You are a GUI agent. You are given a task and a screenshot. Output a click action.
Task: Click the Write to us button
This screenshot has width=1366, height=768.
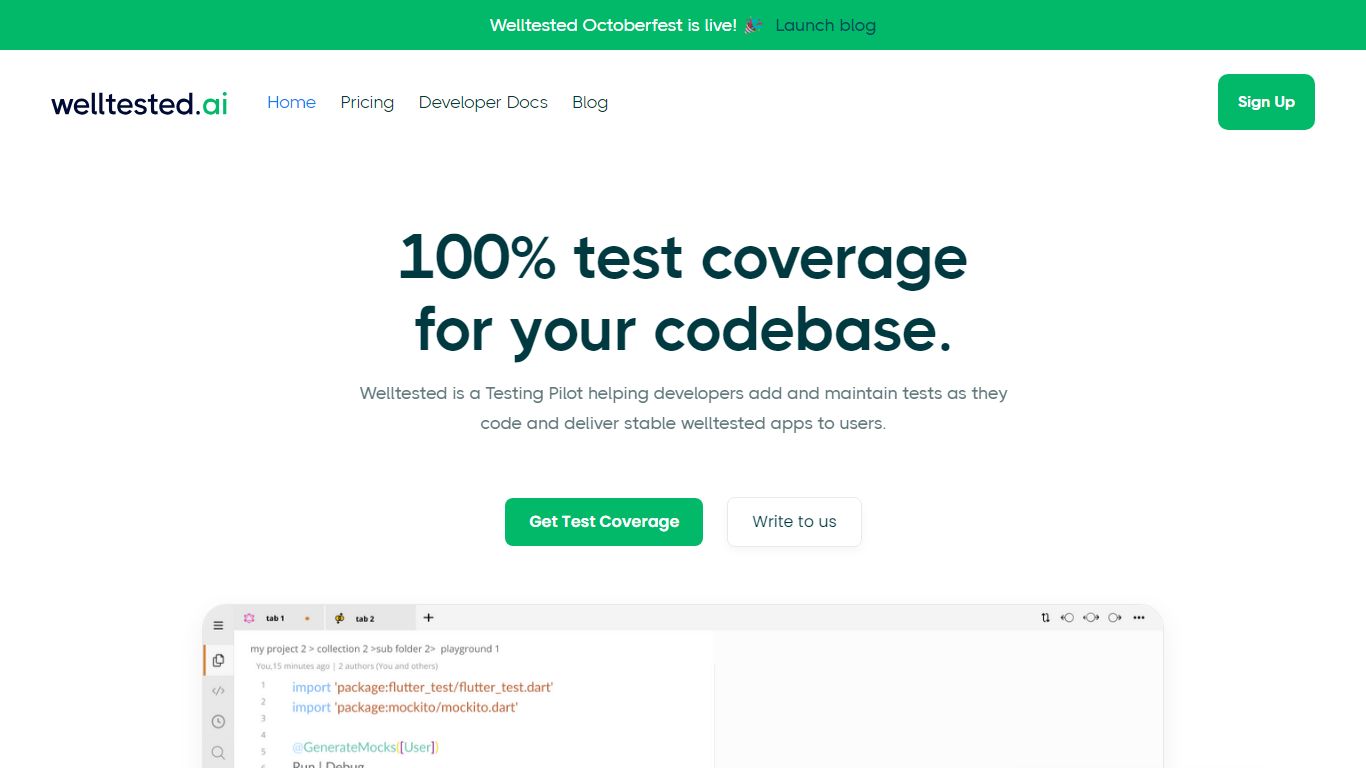(794, 522)
